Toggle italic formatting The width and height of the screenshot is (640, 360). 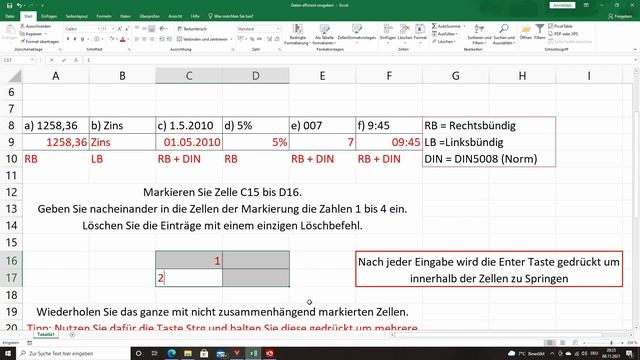[x=75, y=39]
